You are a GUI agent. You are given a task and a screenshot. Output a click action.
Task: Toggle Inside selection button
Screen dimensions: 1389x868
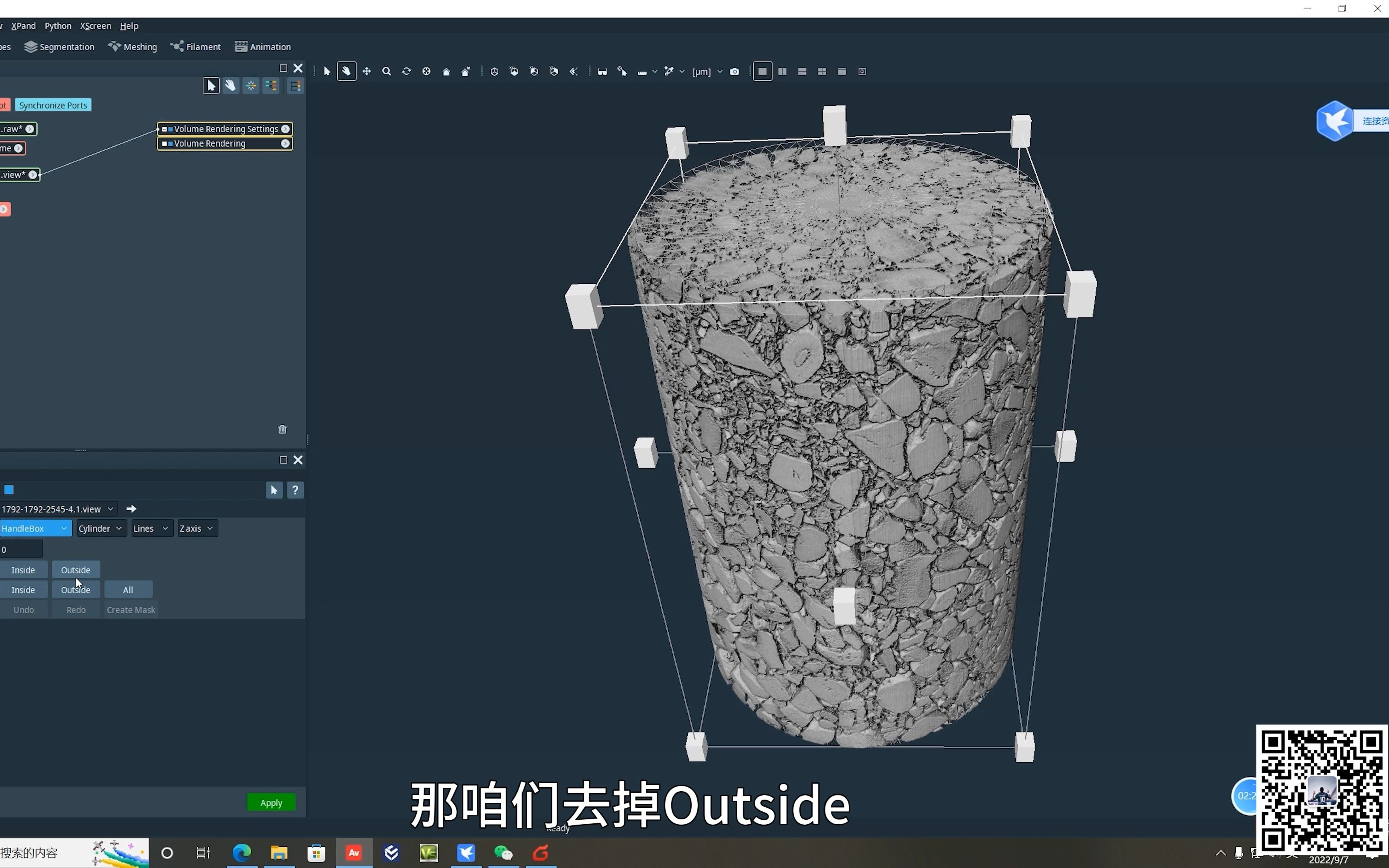tap(23, 570)
